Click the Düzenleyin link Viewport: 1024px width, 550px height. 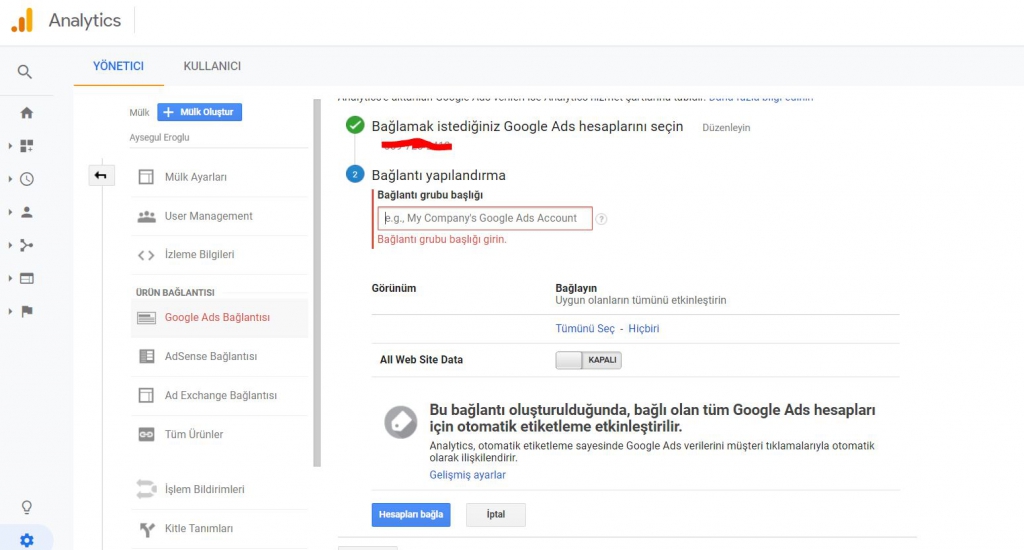pyautogui.click(x=726, y=128)
